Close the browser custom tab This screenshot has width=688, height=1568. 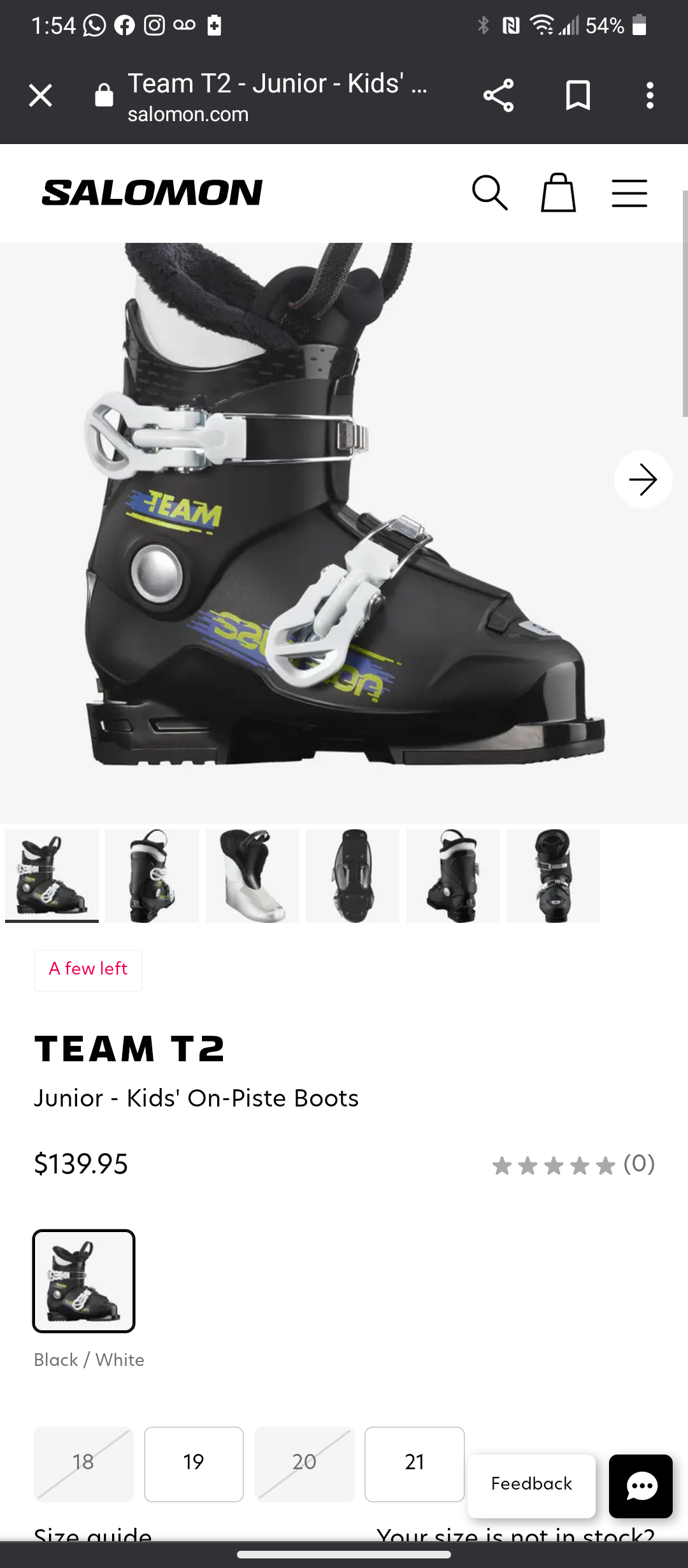pyautogui.click(x=41, y=96)
